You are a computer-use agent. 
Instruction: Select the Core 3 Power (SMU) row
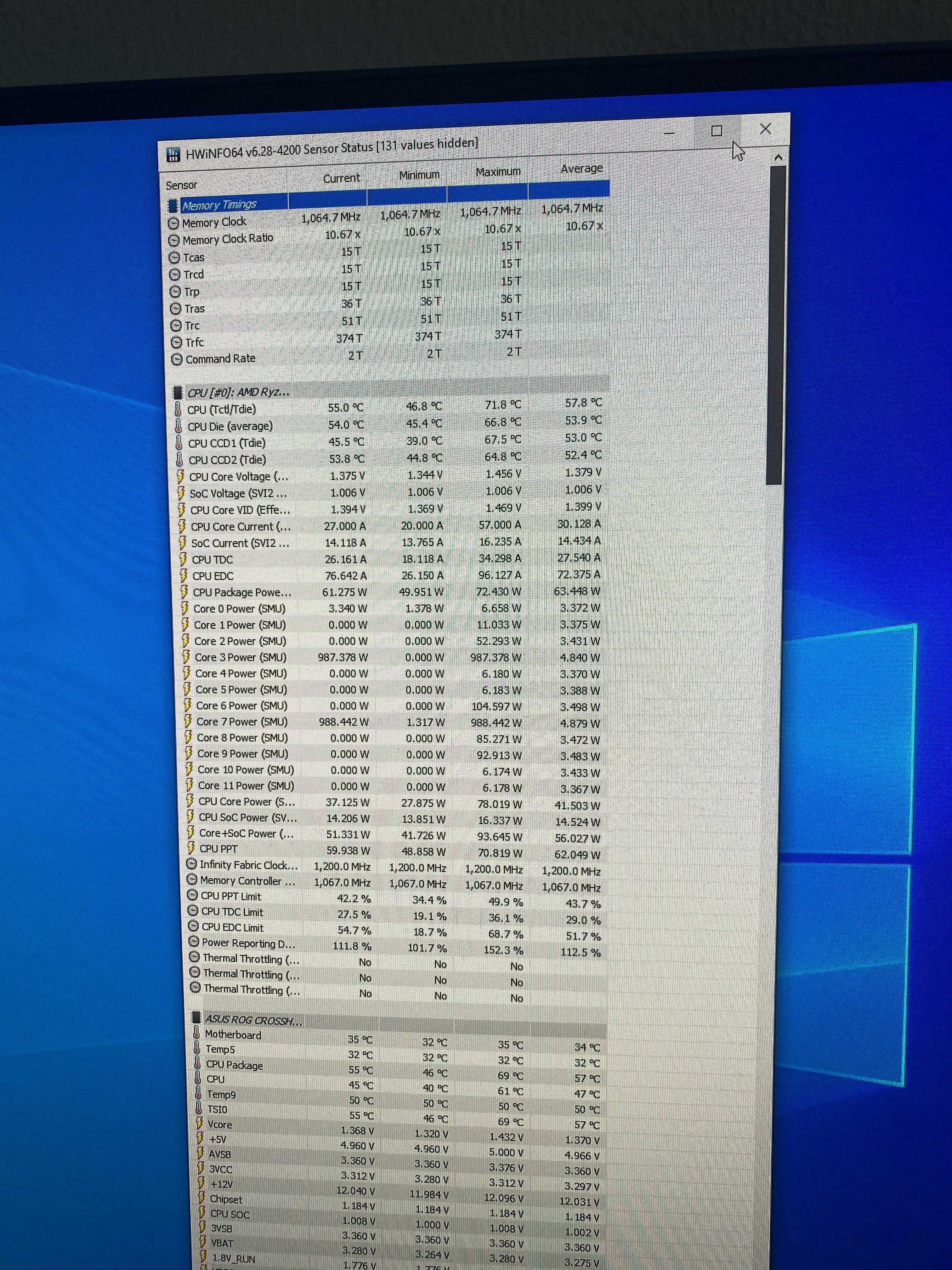click(x=240, y=657)
